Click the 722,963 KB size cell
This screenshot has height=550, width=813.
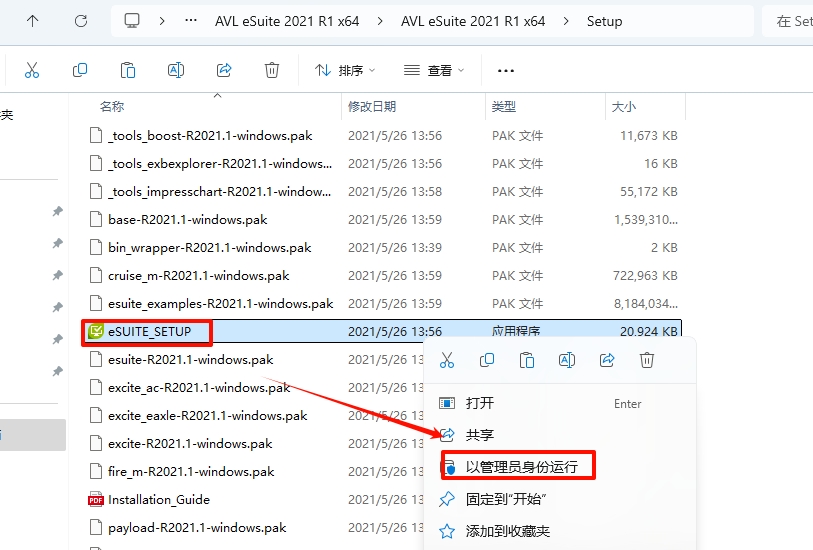[645, 276]
